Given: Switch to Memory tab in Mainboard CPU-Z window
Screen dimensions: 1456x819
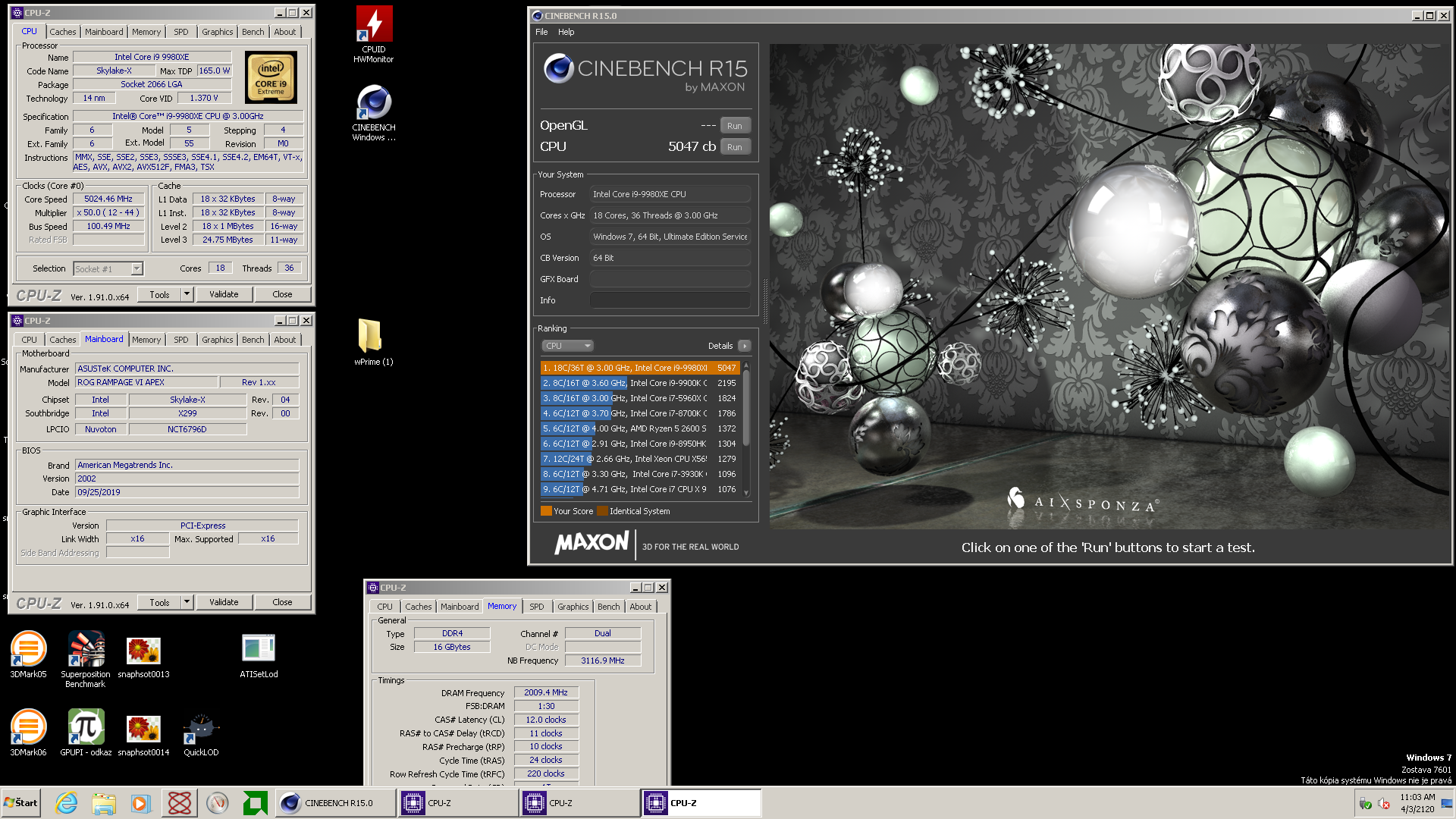Looking at the screenshot, I should tap(146, 340).
